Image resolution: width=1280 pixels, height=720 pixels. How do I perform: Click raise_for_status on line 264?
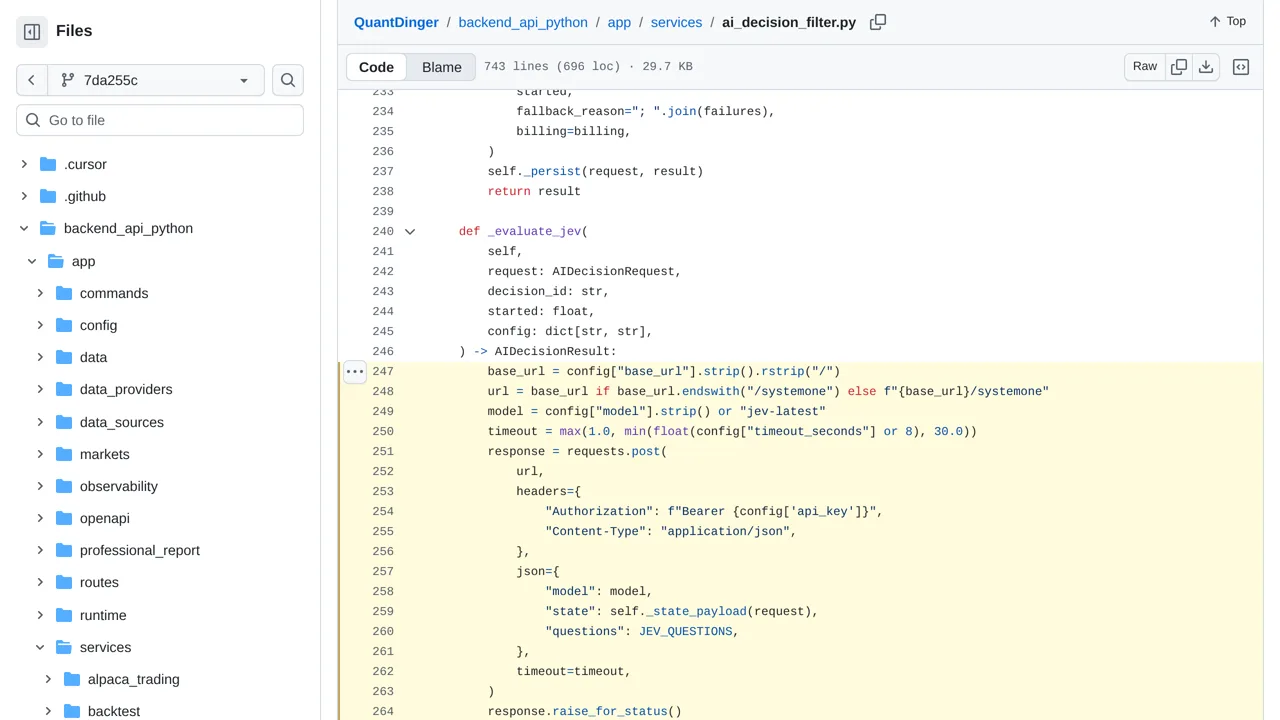(610, 711)
